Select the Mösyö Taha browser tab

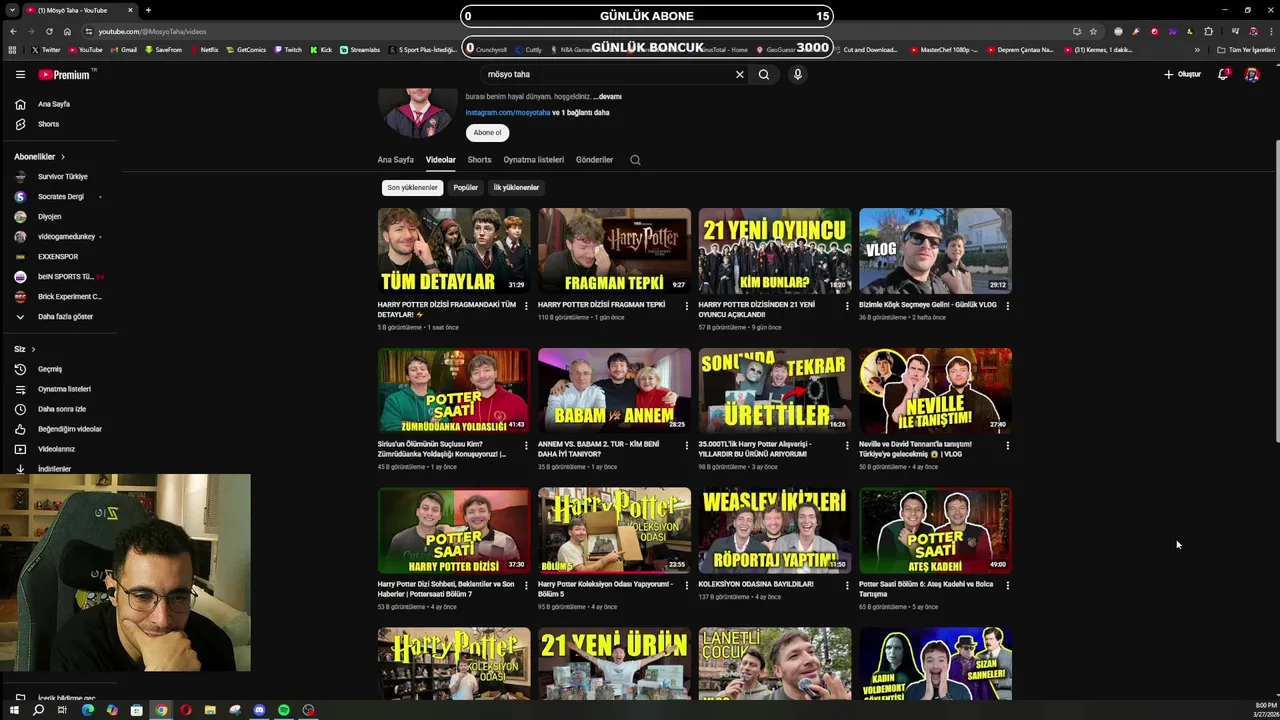pos(80,10)
